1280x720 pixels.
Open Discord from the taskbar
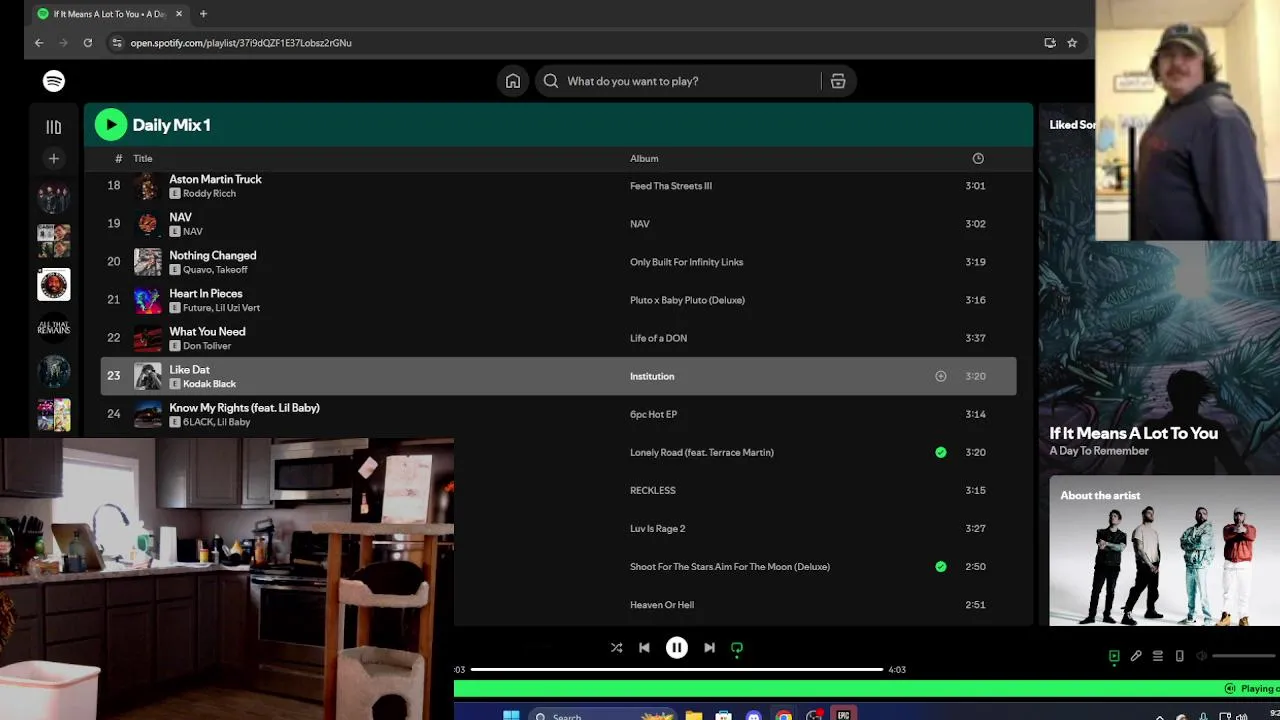tap(754, 716)
